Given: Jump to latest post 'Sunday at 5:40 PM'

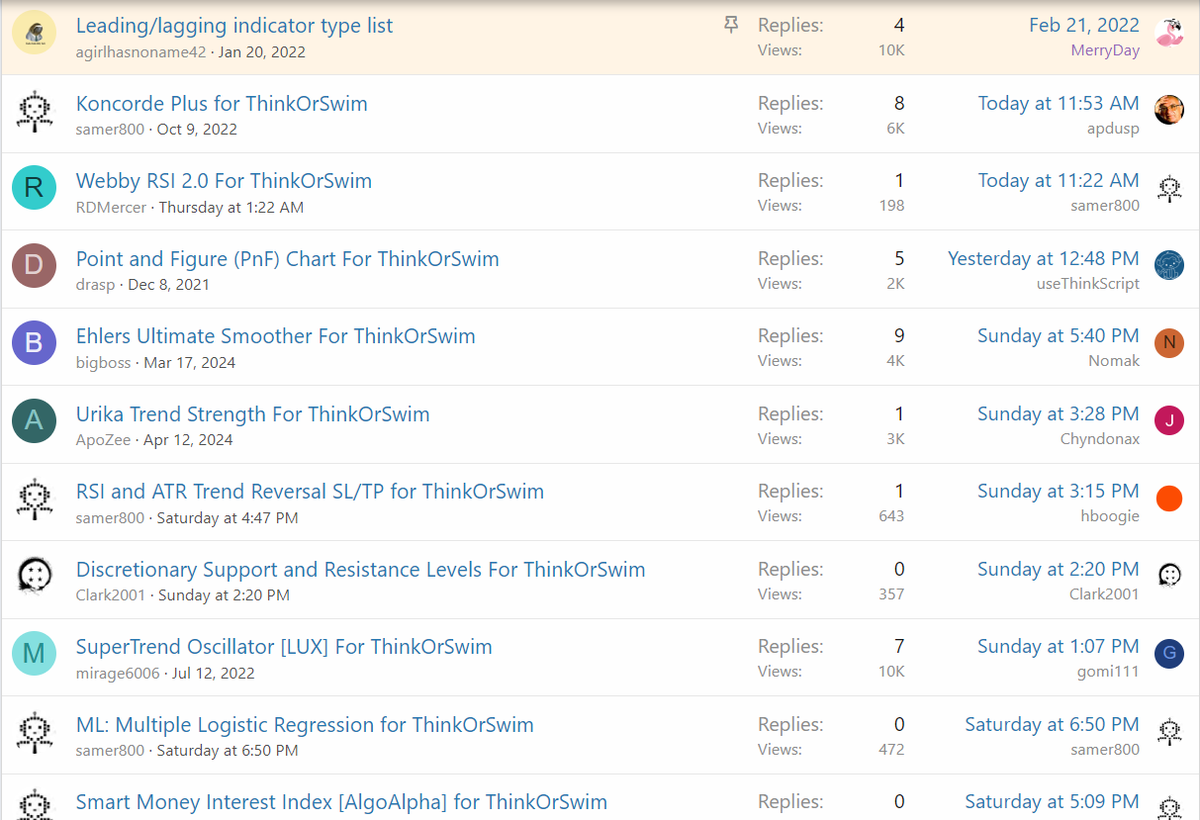Looking at the screenshot, I should tap(1058, 336).
